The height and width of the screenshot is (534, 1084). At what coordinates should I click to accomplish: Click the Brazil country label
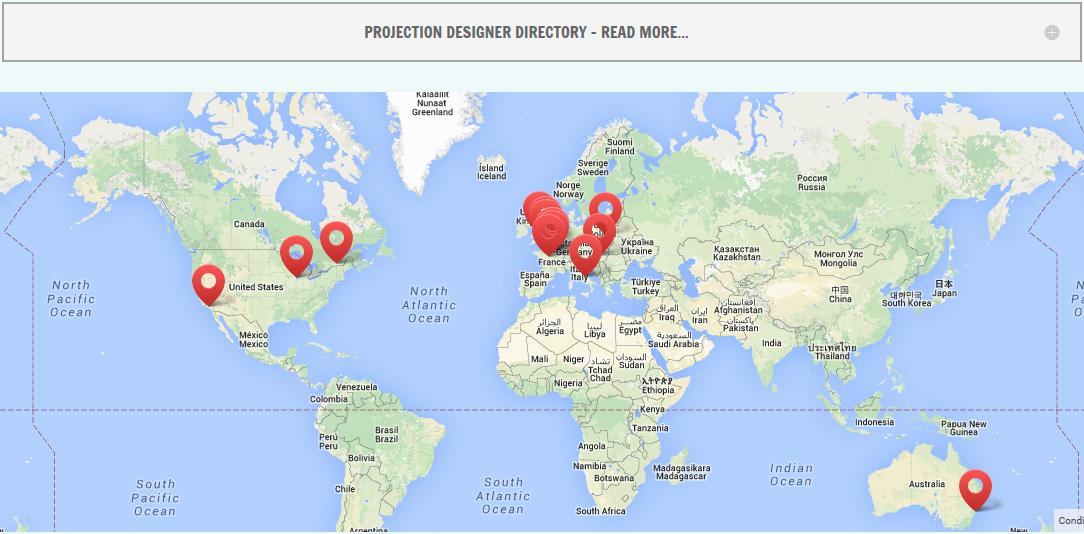(x=386, y=434)
